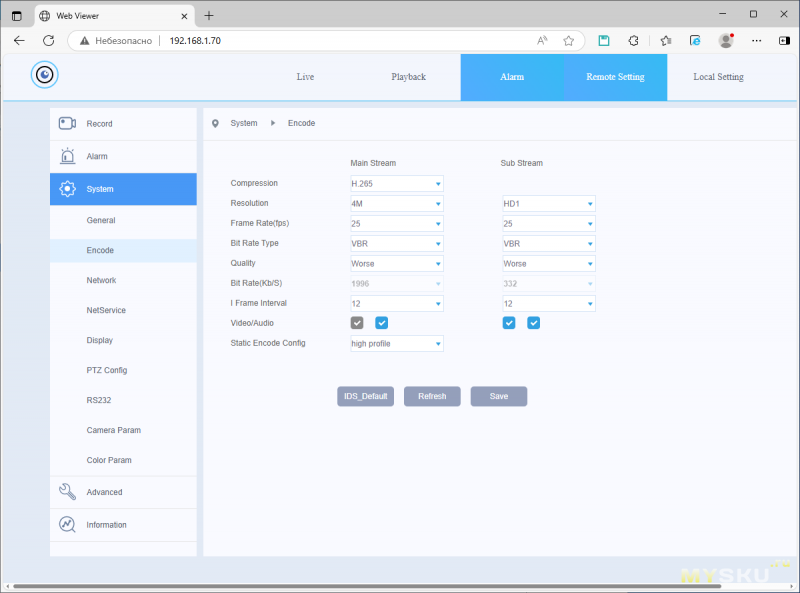
Task: Switch to the Local Setting tab
Action: 718,77
